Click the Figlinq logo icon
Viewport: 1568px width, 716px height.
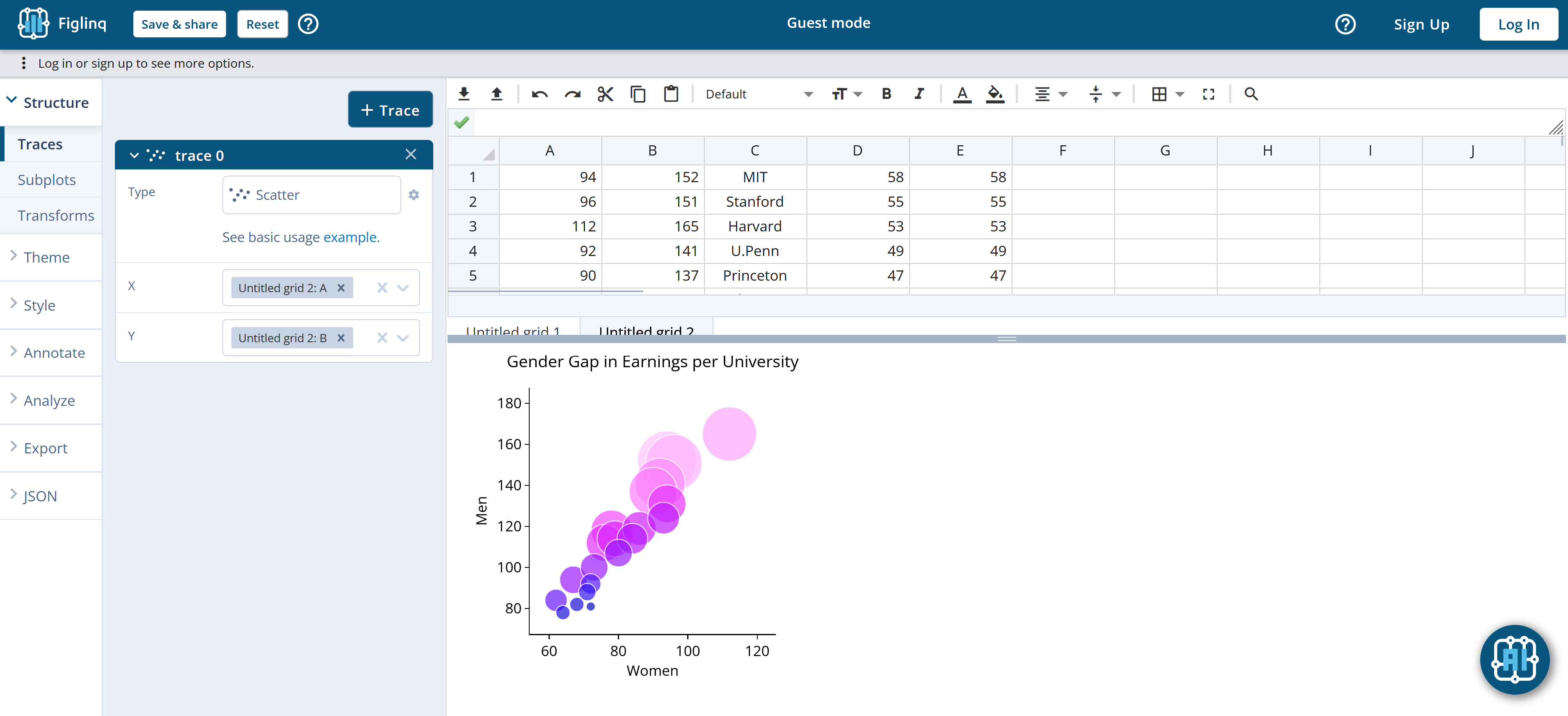click(34, 24)
